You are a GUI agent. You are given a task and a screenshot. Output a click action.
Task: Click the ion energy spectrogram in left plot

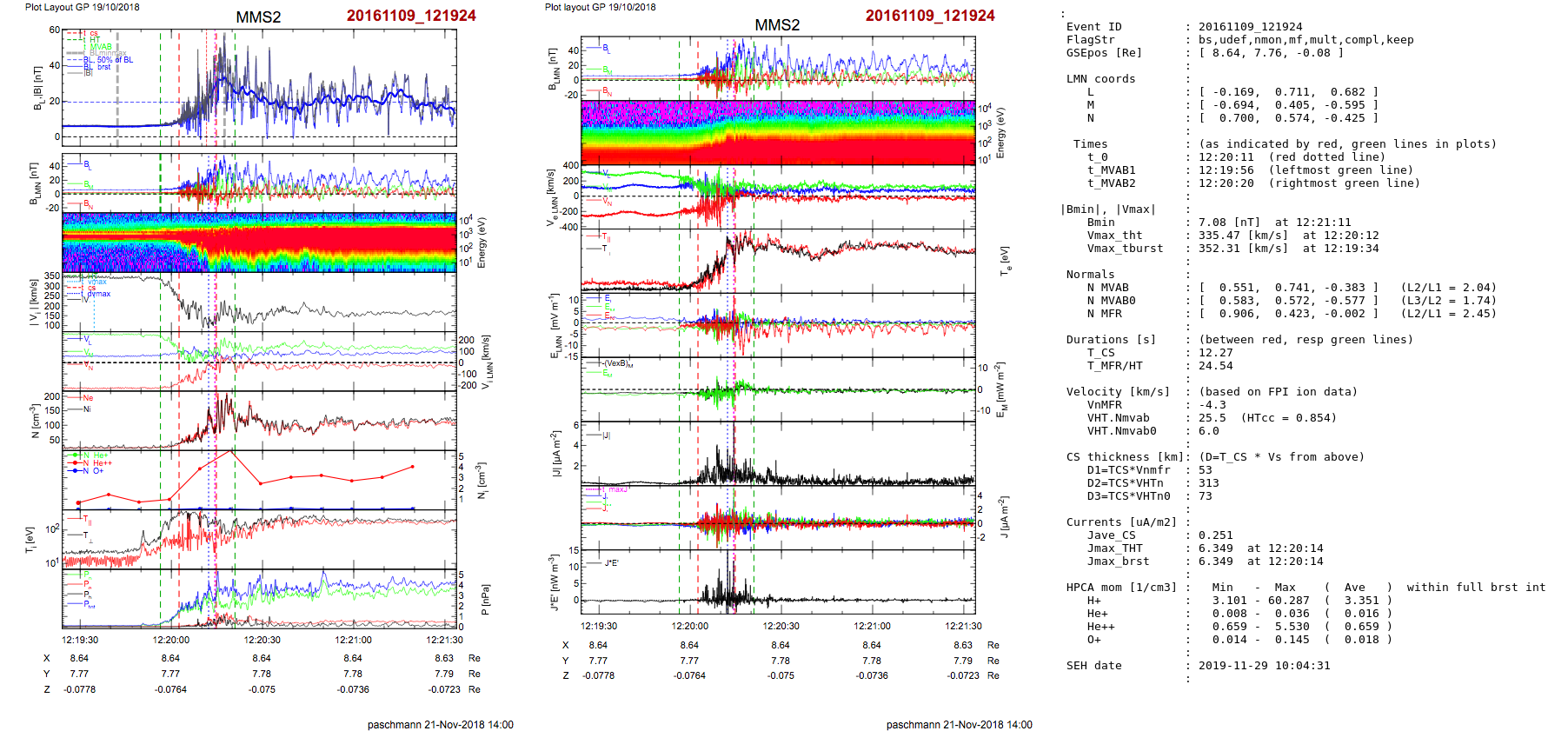[x=259, y=243]
